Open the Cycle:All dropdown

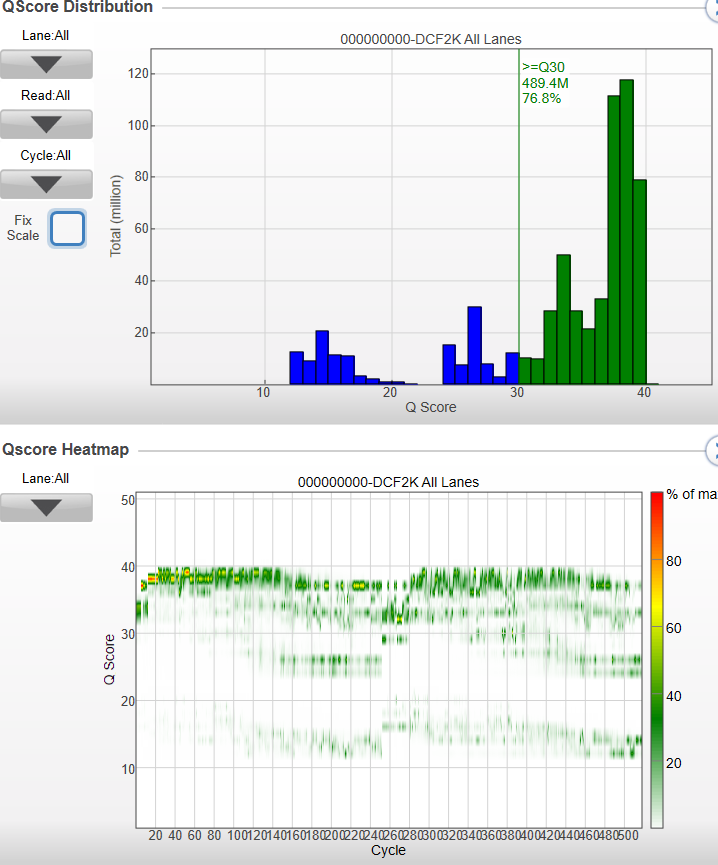[x=46, y=184]
